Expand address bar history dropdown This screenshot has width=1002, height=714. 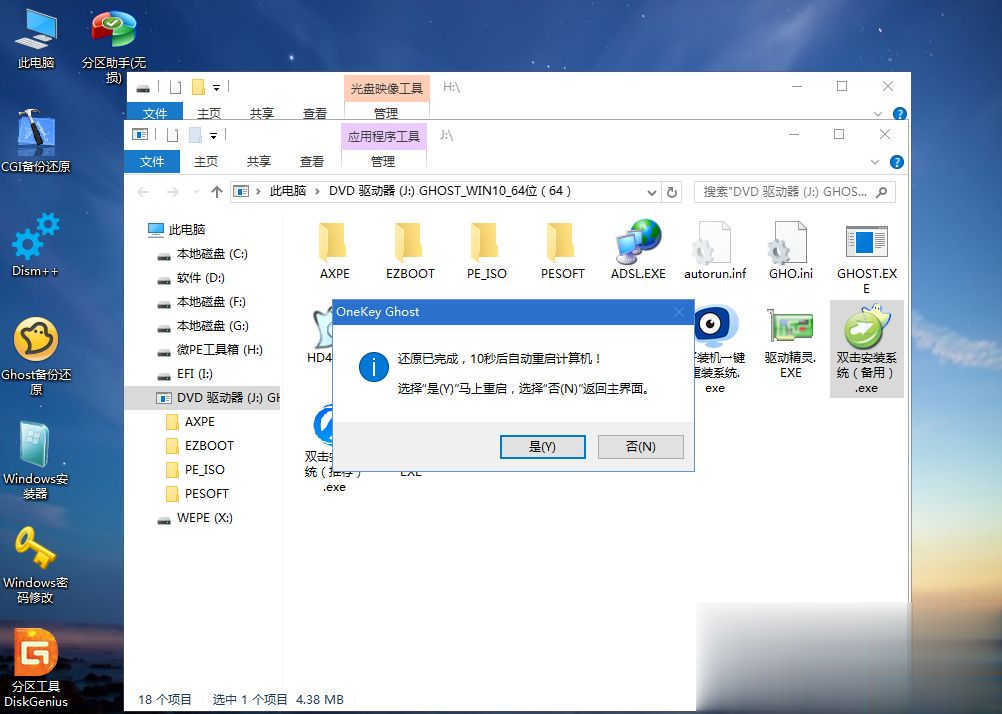[x=651, y=192]
